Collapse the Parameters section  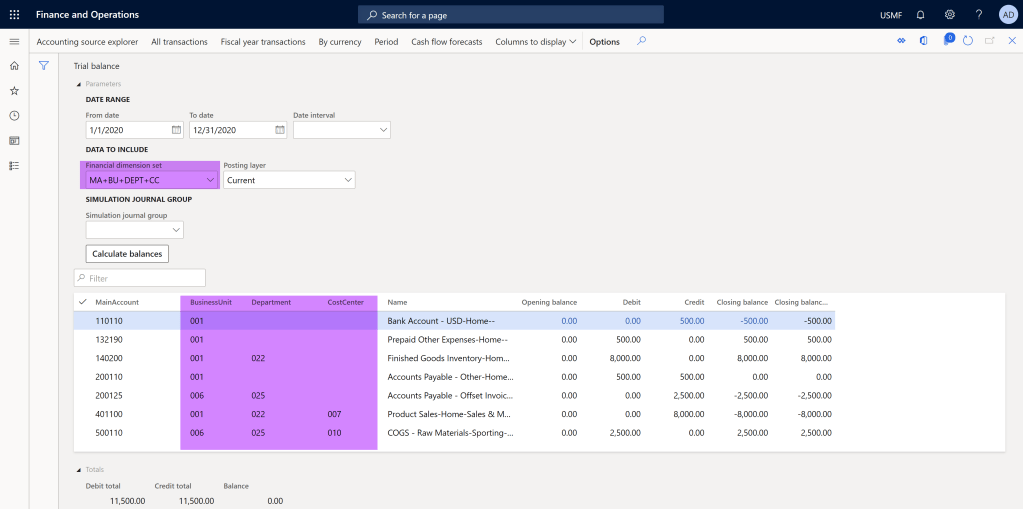79,84
